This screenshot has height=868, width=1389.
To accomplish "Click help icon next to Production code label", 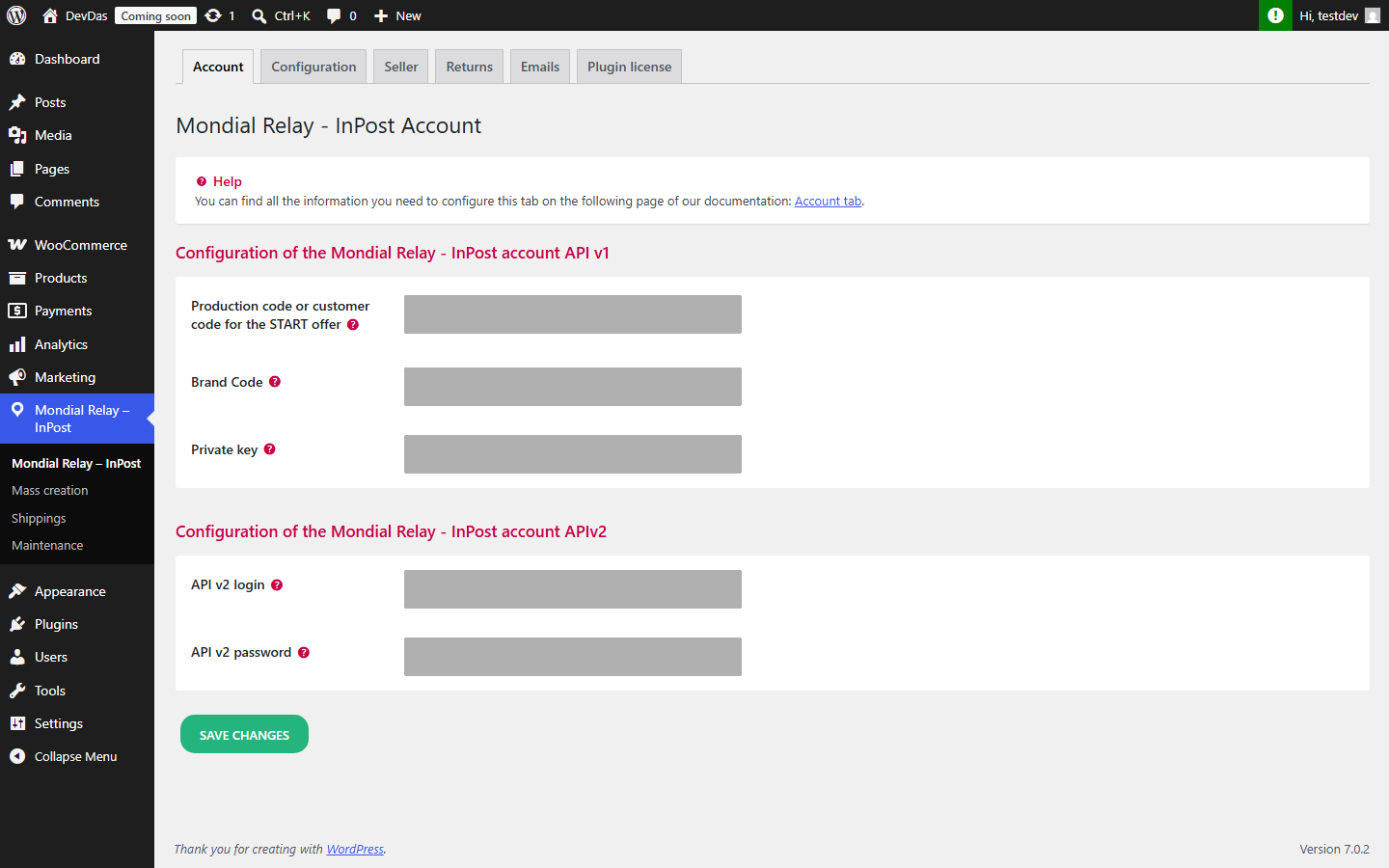I will [x=353, y=324].
